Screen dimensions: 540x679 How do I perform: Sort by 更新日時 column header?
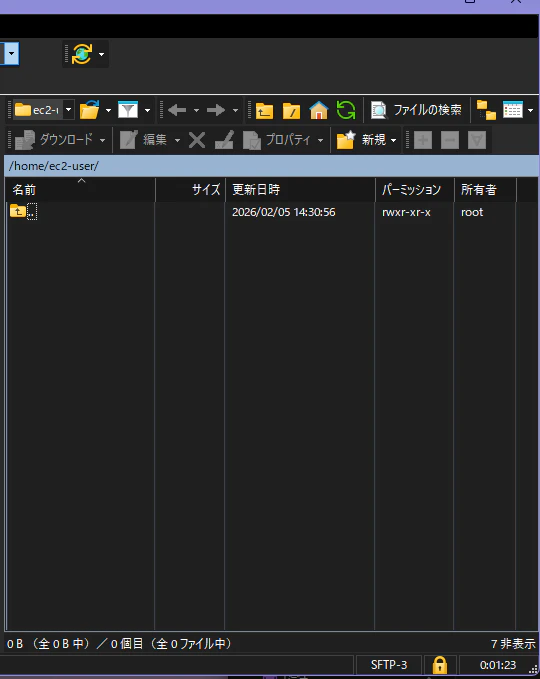(300, 190)
